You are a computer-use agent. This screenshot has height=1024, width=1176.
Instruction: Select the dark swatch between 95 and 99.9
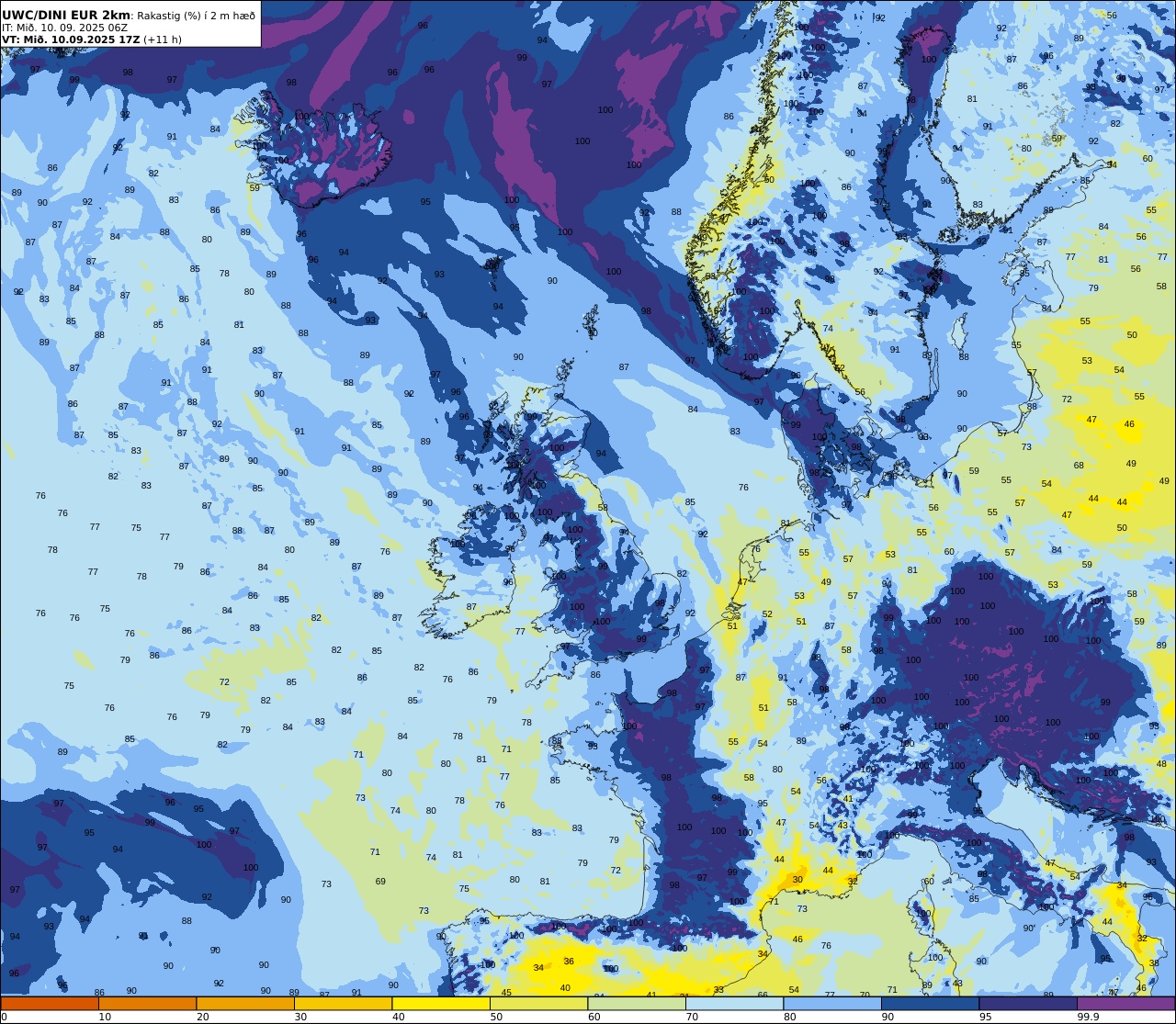(1028, 1003)
